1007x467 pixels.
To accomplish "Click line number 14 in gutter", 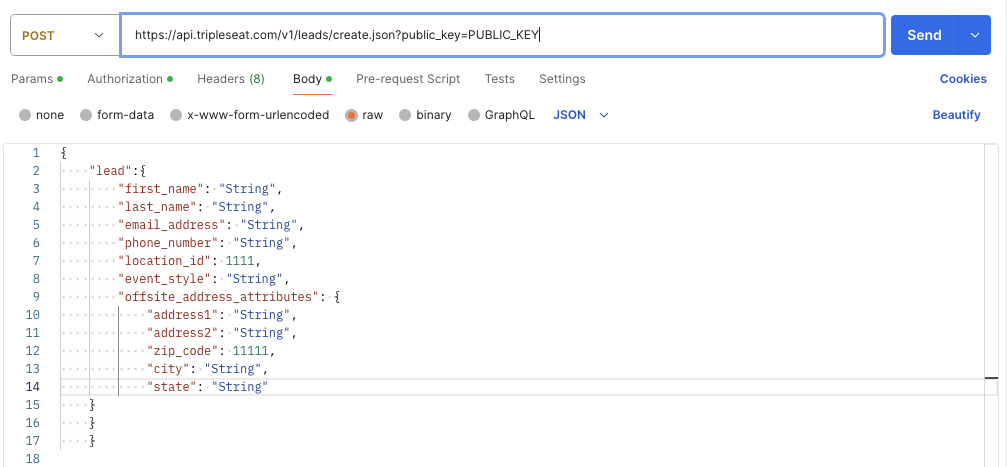I will (x=33, y=387).
